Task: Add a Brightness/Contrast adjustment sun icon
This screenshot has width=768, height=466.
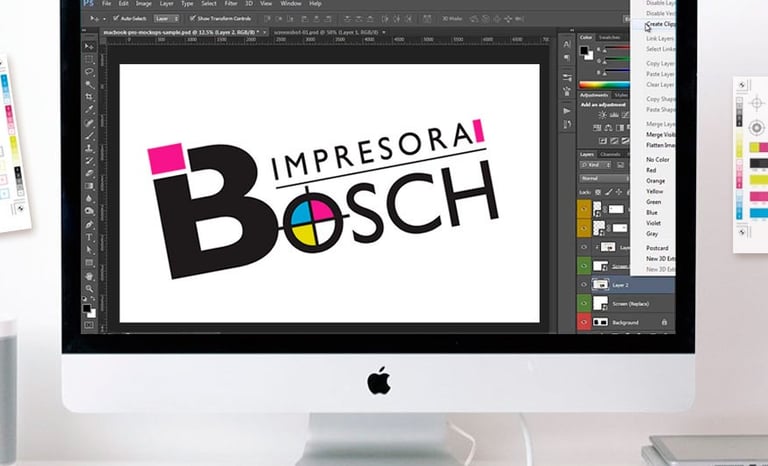Action: click(602, 115)
